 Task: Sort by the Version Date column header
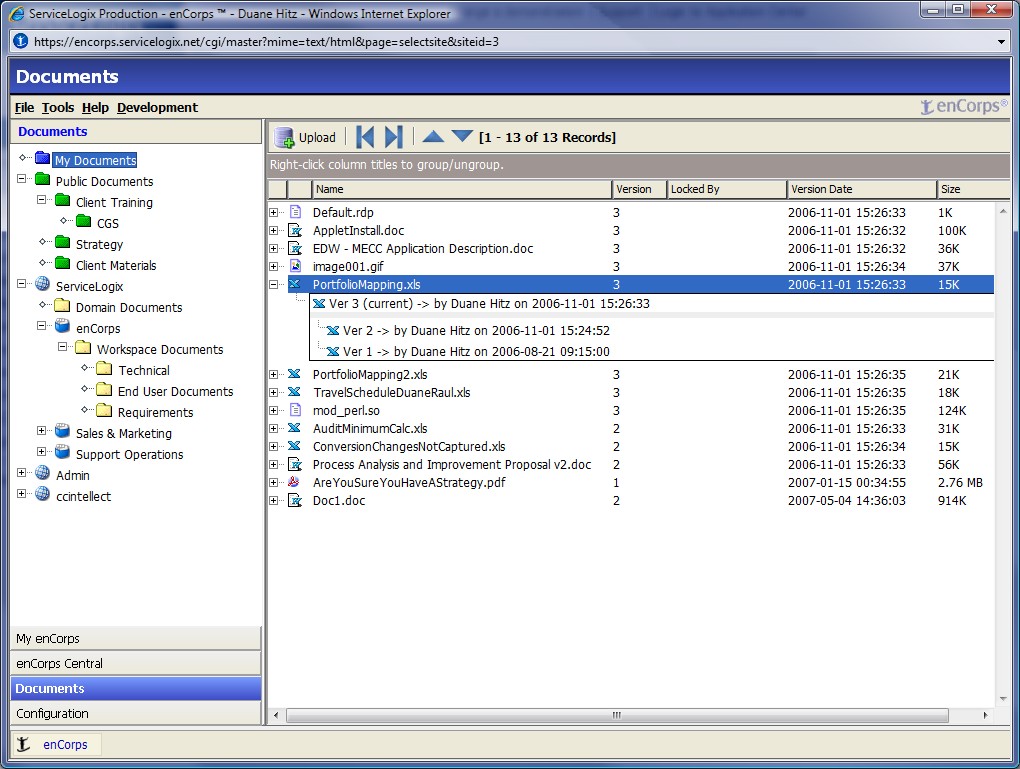click(x=862, y=189)
